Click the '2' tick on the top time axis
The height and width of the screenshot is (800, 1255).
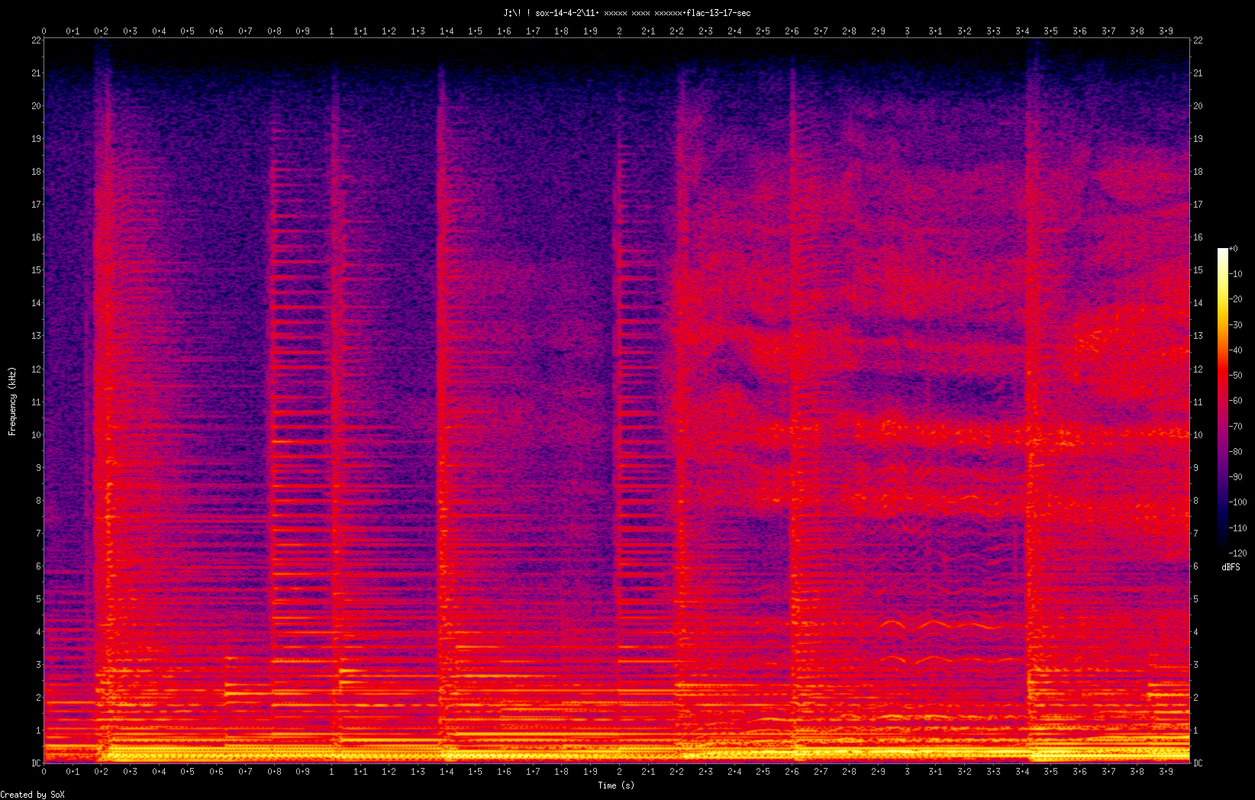(x=619, y=32)
